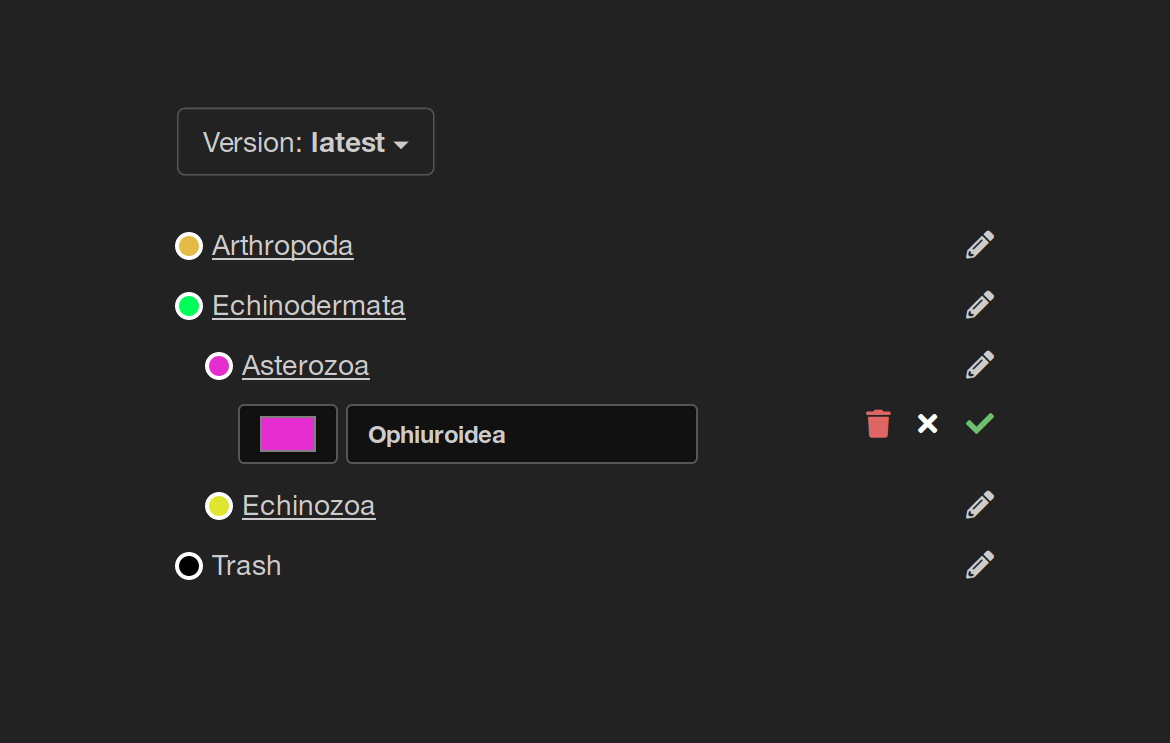
Task: Edit the Asterozoa label with pencil icon
Action: (x=980, y=365)
